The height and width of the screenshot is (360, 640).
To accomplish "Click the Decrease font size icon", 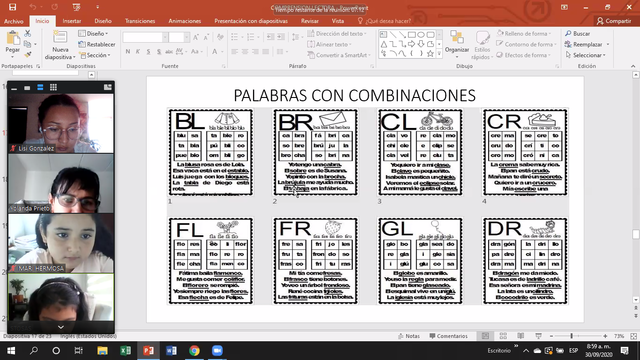I will (x=206, y=38).
